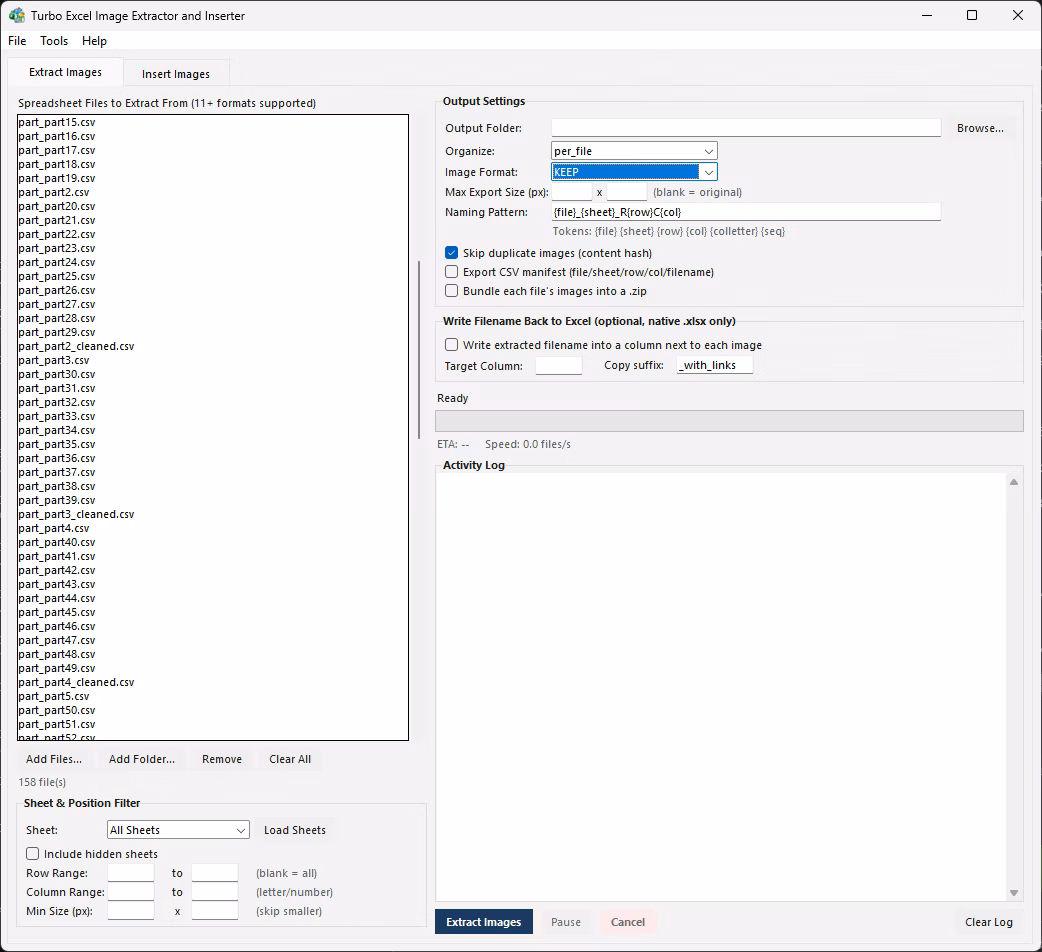Enable Export CSV manifest option
Viewport: 1042px width, 952px height.
point(452,272)
